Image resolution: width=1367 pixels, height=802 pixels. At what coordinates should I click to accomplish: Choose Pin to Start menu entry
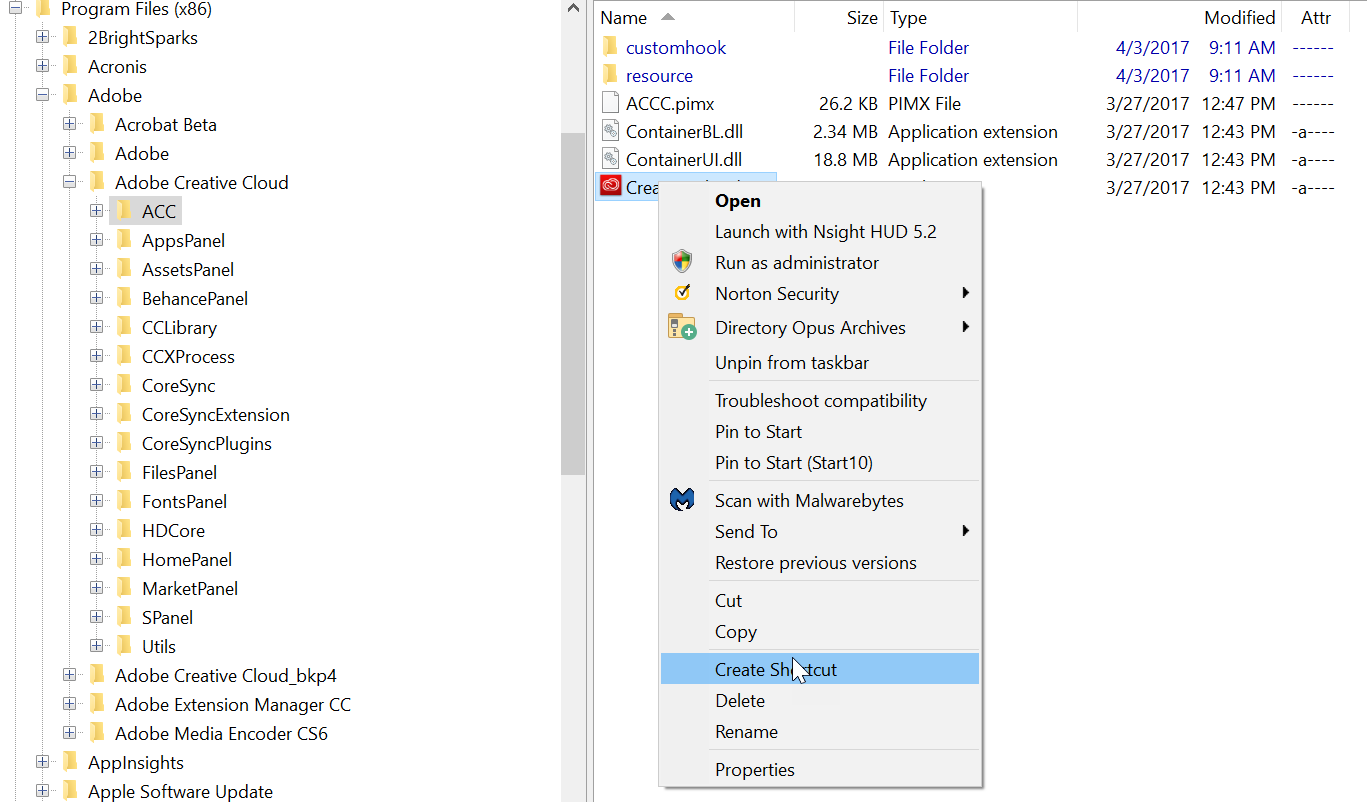pyautogui.click(x=759, y=432)
